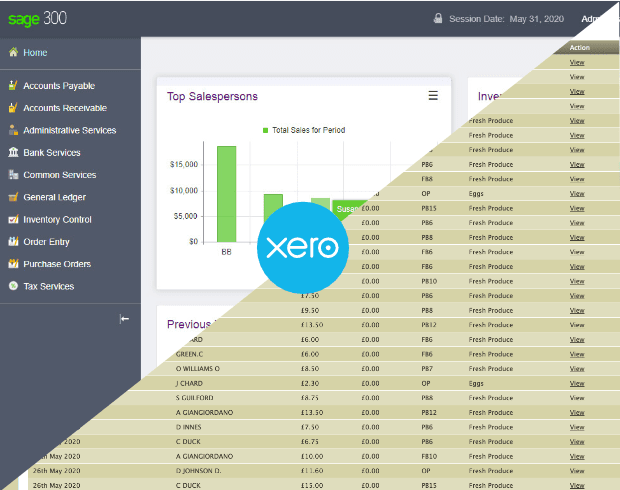Click the Sage 300 logo
Screen dimensions: 620x490
coord(38,19)
